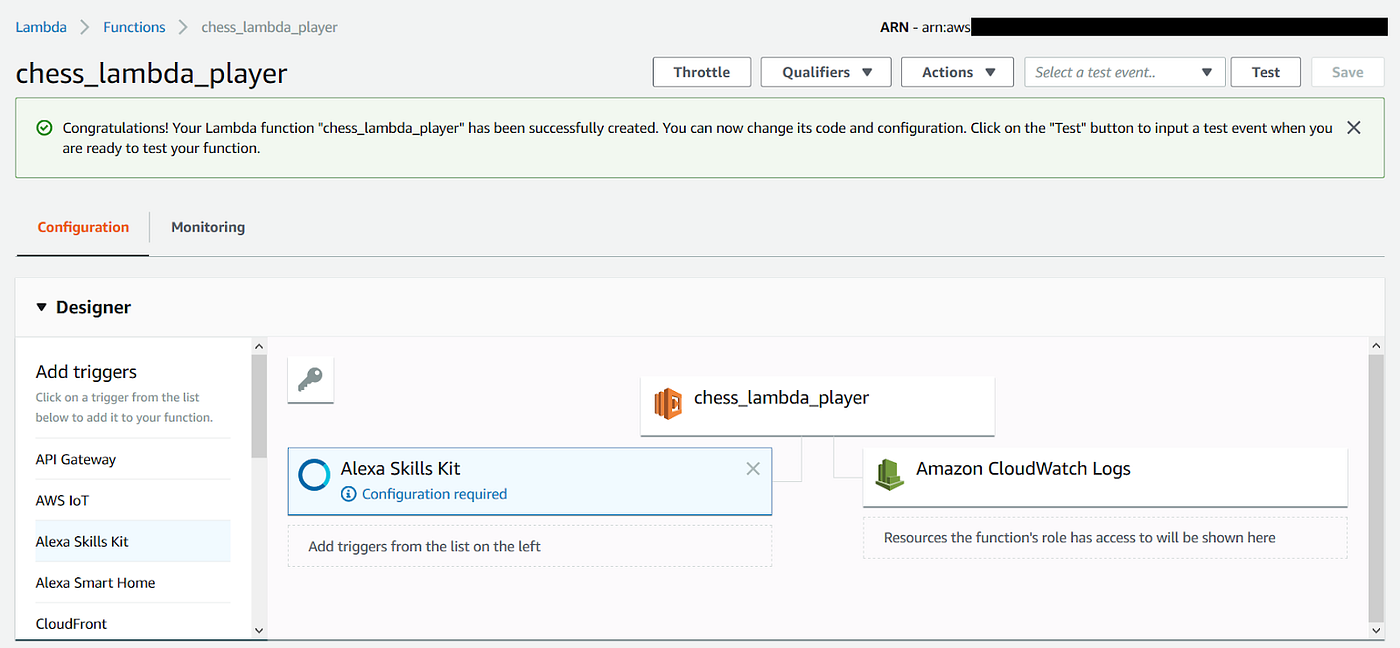The height and width of the screenshot is (648, 1400).
Task: Dismiss the congratulations banner
Action: point(1353,127)
